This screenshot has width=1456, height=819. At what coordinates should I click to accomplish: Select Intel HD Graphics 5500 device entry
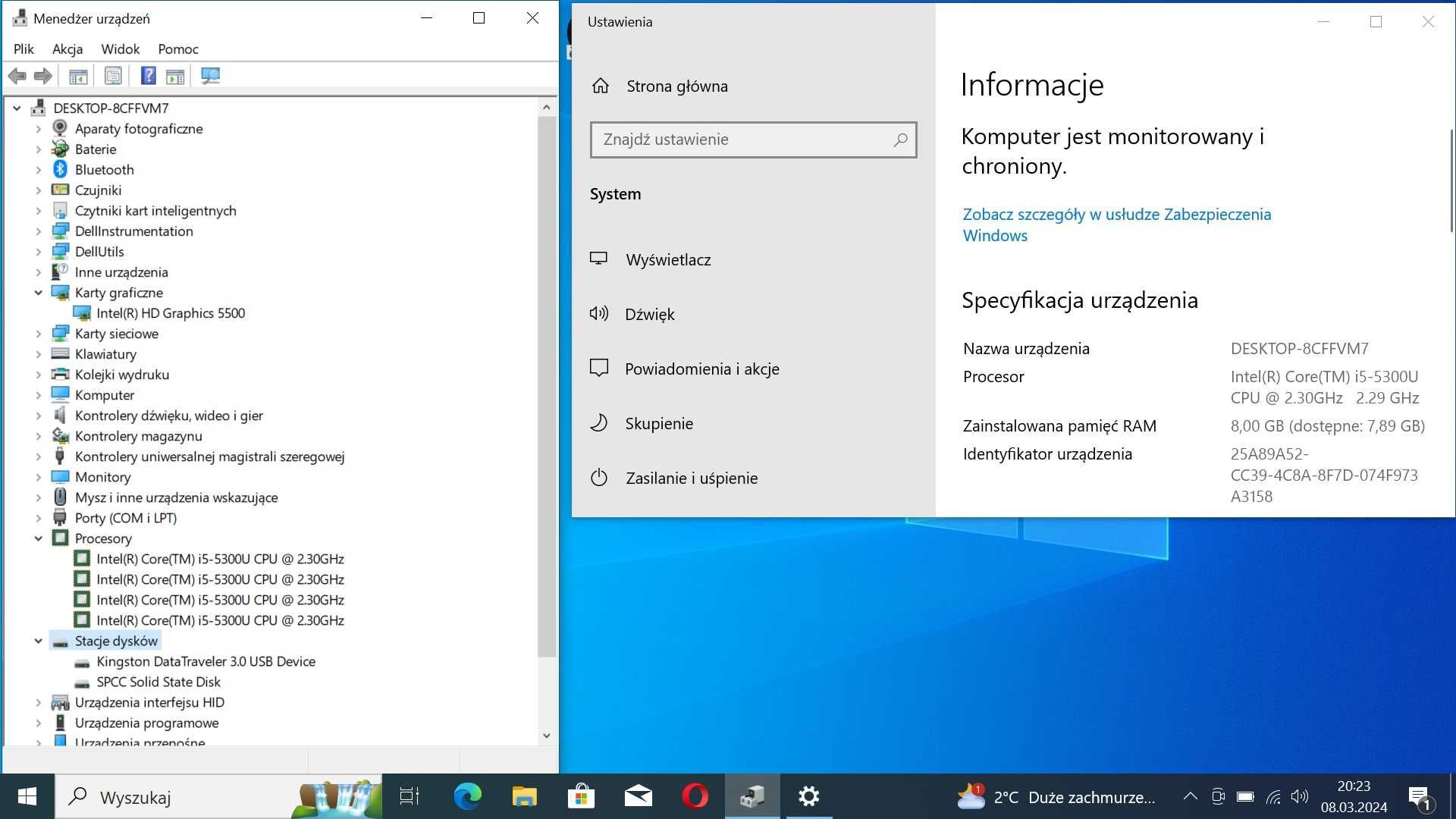pyautogui.click(x=170, y=312)
